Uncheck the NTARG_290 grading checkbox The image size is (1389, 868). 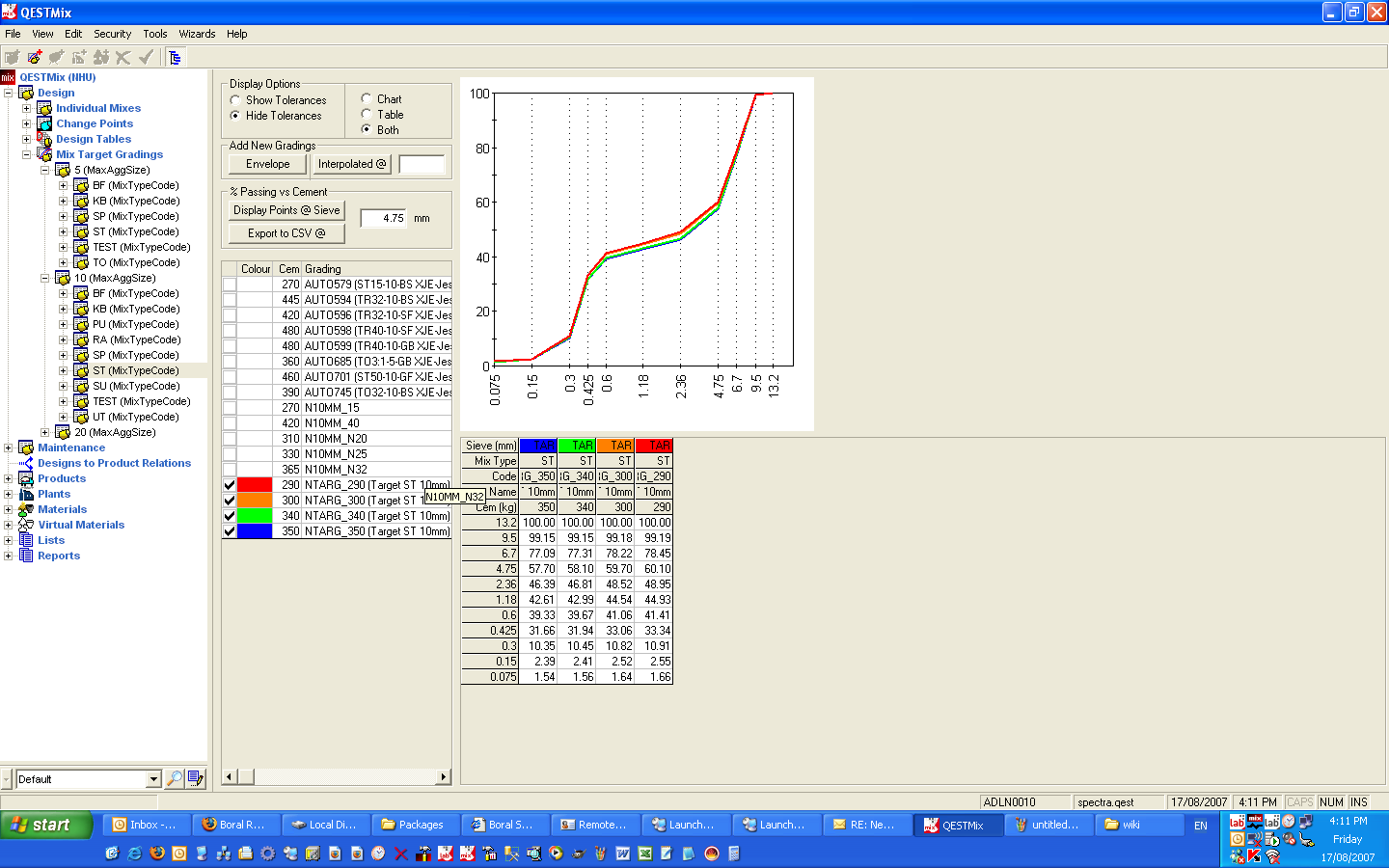(230, 485)
